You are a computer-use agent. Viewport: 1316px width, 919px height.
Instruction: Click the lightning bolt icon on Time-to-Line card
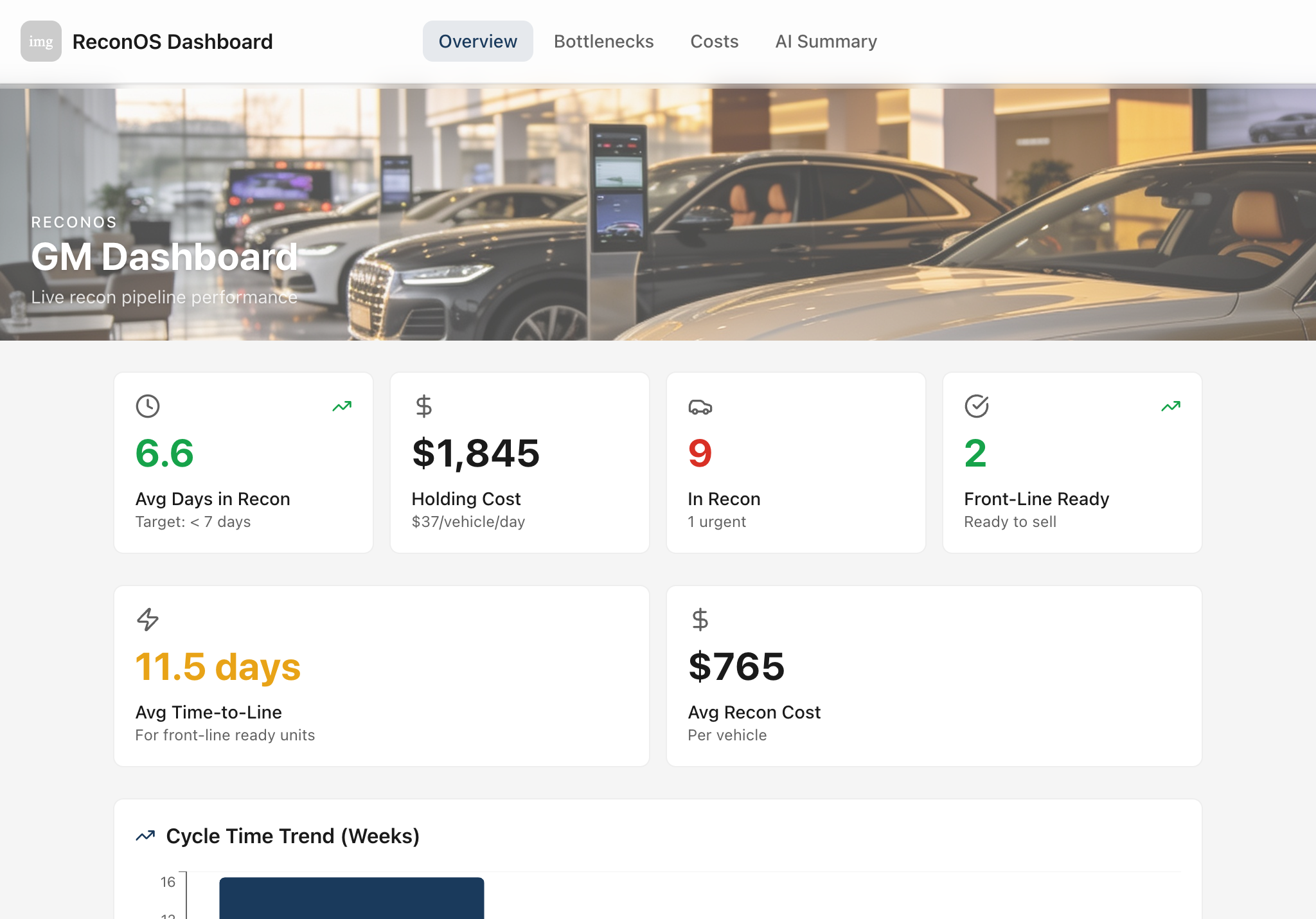[148, 620]
